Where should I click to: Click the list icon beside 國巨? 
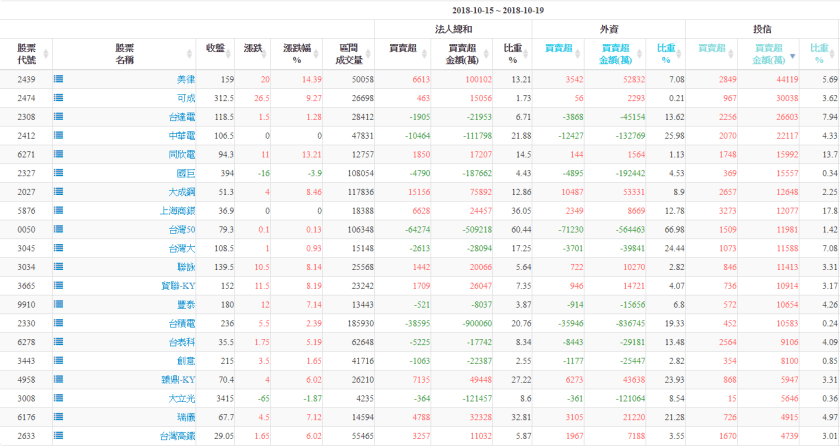[x=59, y=173]
